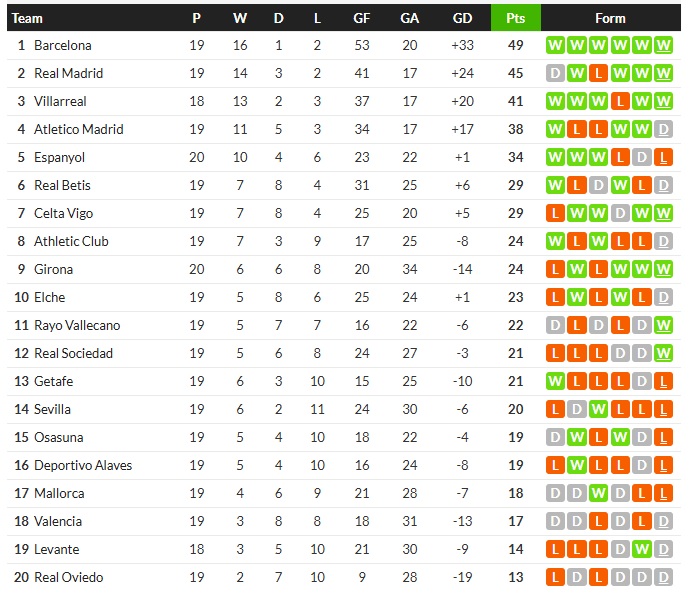Click the win badge in Rayo Vallecano's form
Screen dimensions: 698x600
click(x=664, y=325)
